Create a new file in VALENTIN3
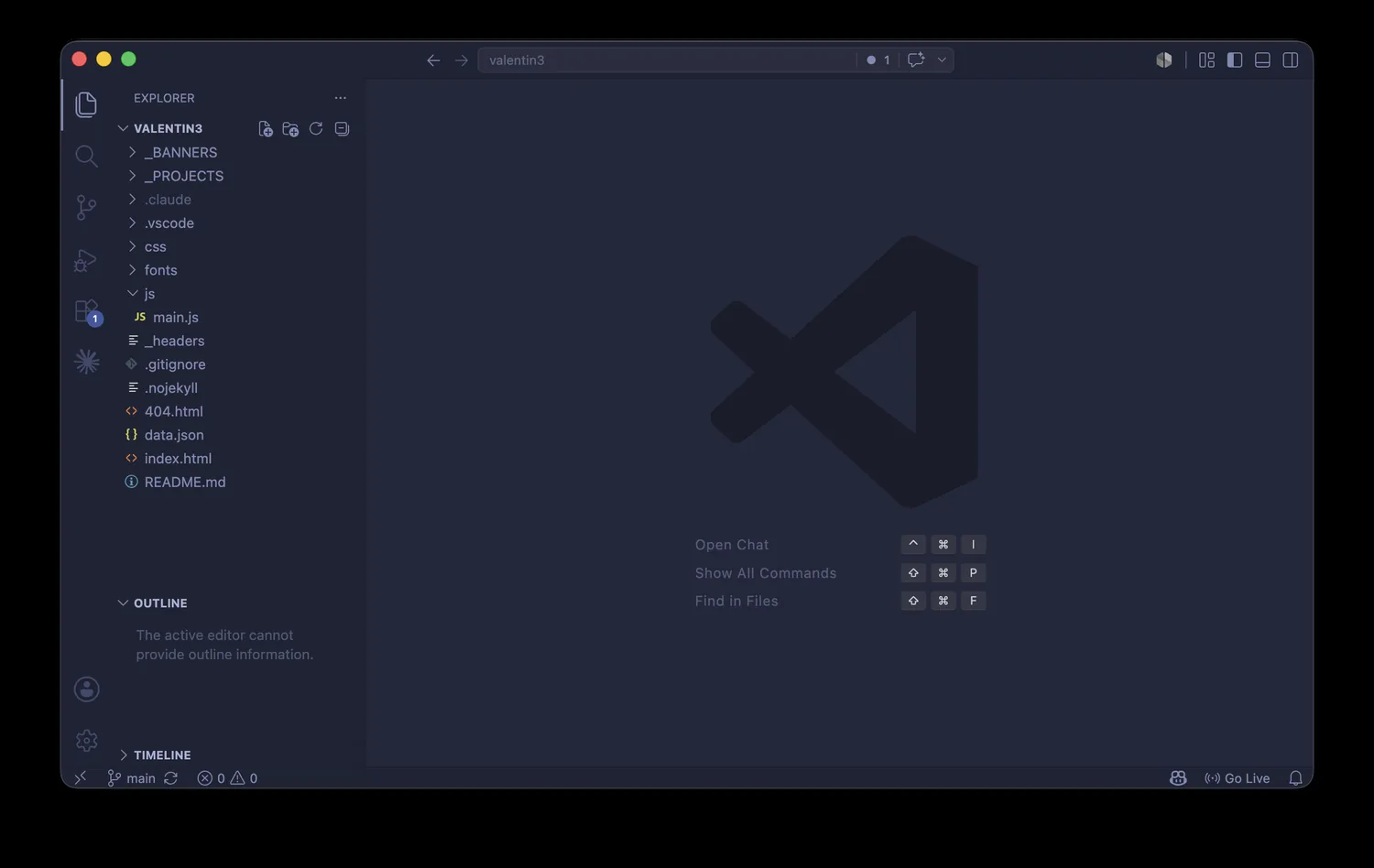Screen dimensions: 1374x868 click(266, 129)
